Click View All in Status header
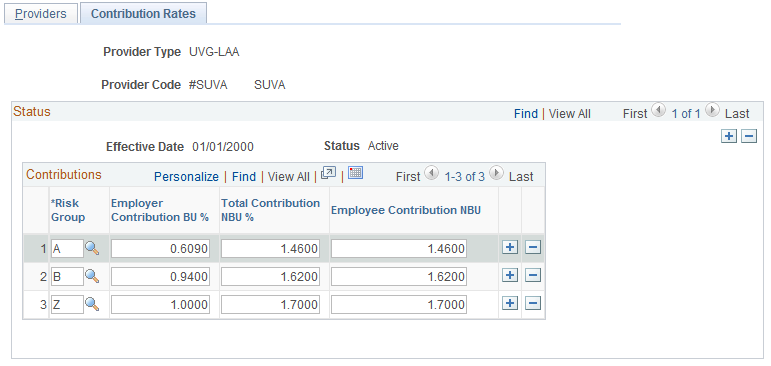Image resolution: width=771 pixels, height=366 pixels. click(569, 114)
